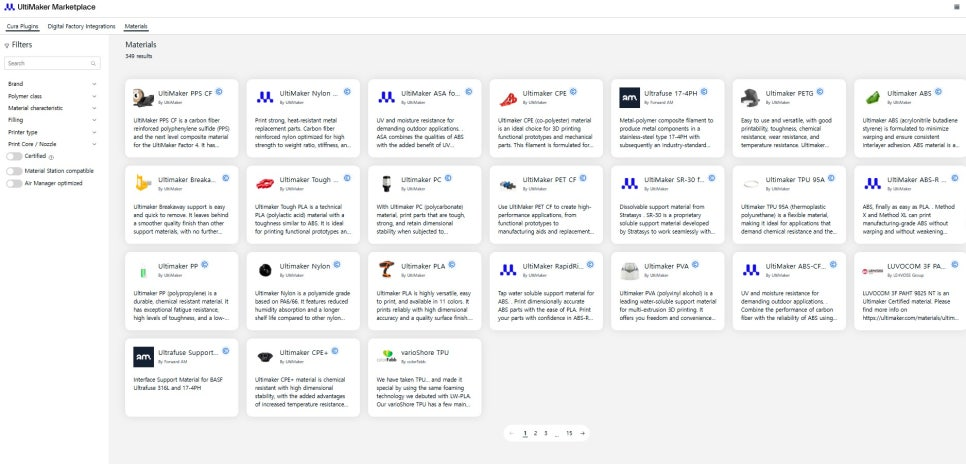Viewport: 966px width, 464px height.
Task: Click the Ultrafuse 17-4PH Forward AM logo
Action: click(630, 97)
